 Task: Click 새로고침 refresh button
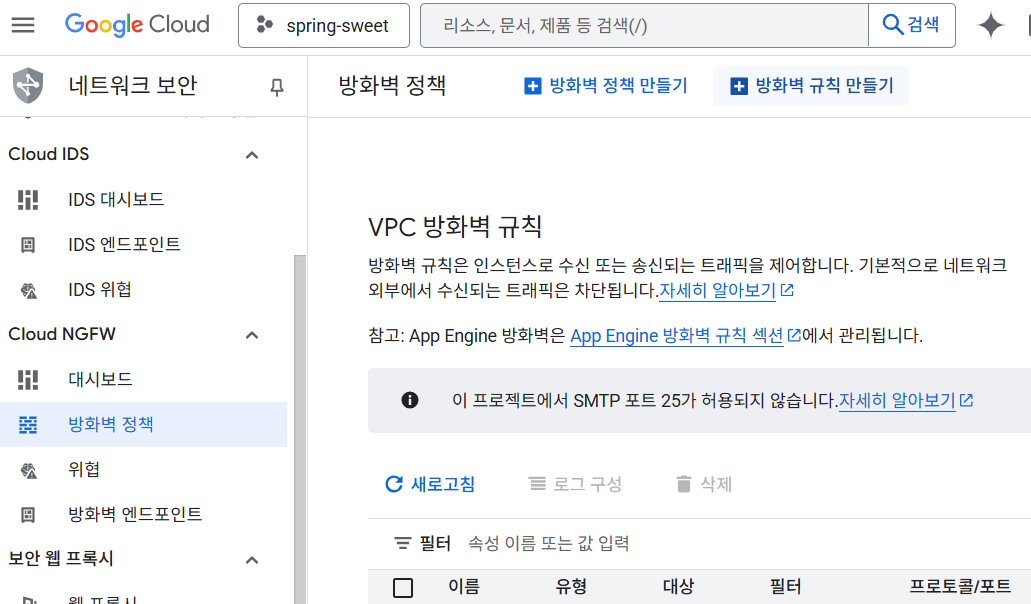tap(430, 484)
